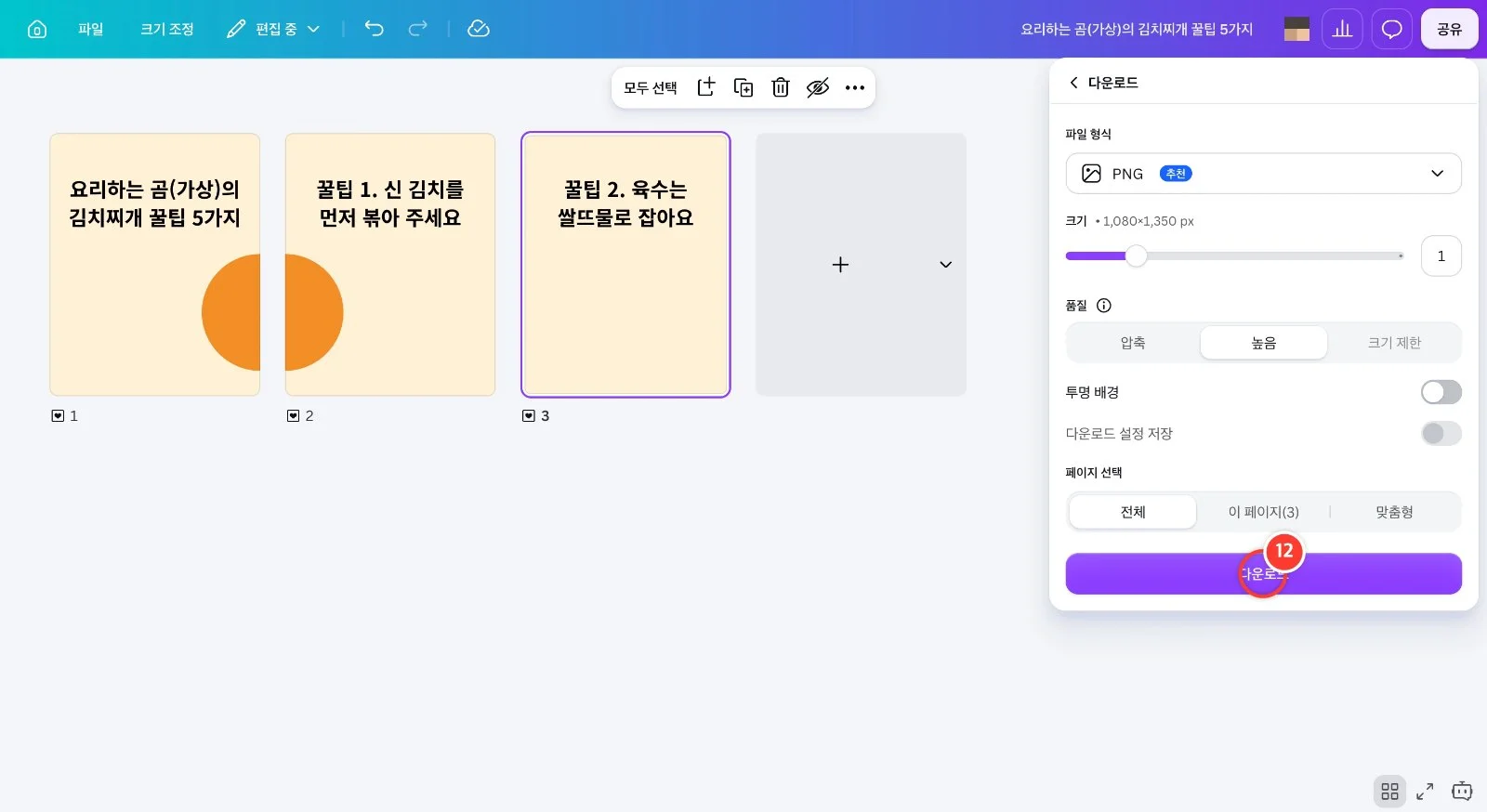
Task: Open analytics bar chart icon
Action: point(1342,29)
